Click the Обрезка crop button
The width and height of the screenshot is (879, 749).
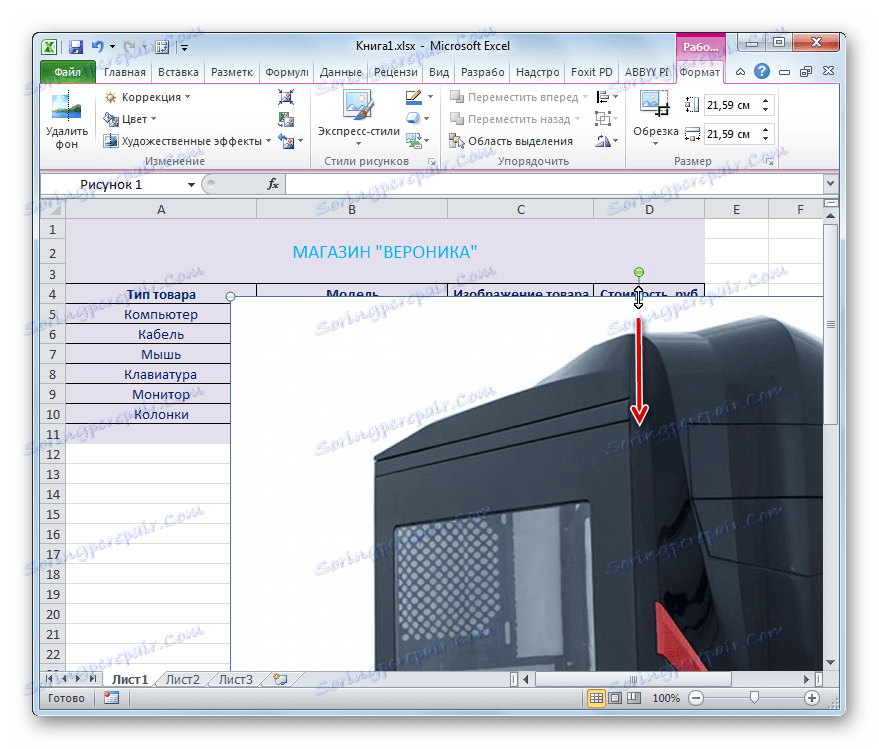tap(655, 118)
